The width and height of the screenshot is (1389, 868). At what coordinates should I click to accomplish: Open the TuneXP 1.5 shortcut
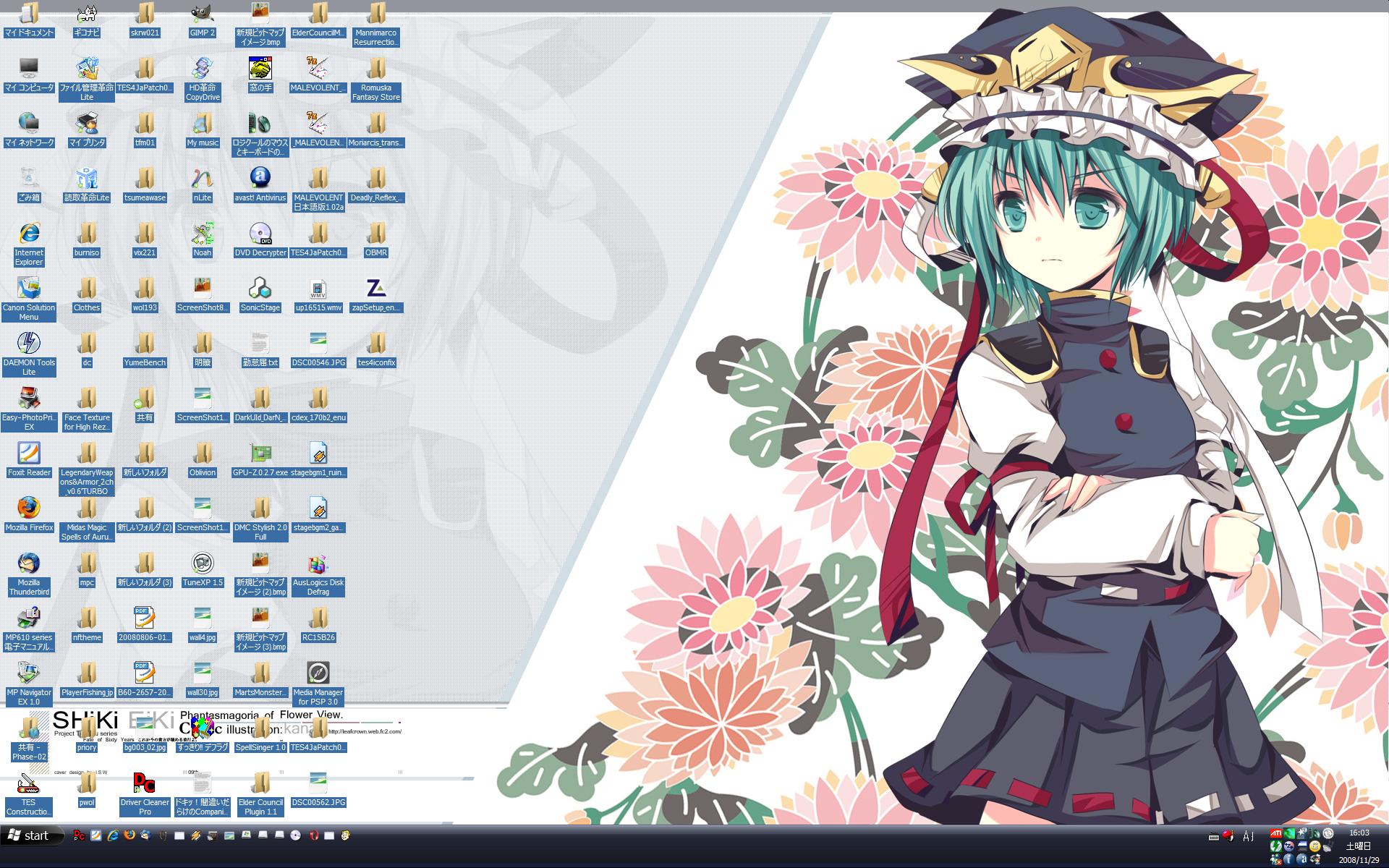(x=203, y=569)
